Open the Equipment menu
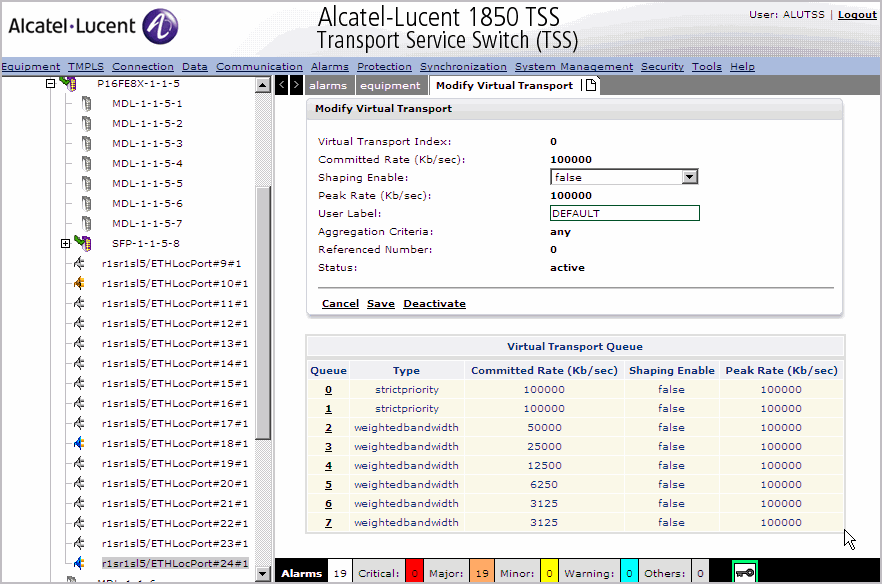The height and width of the screenshot is (584, 882). click(x=30, y=66)
